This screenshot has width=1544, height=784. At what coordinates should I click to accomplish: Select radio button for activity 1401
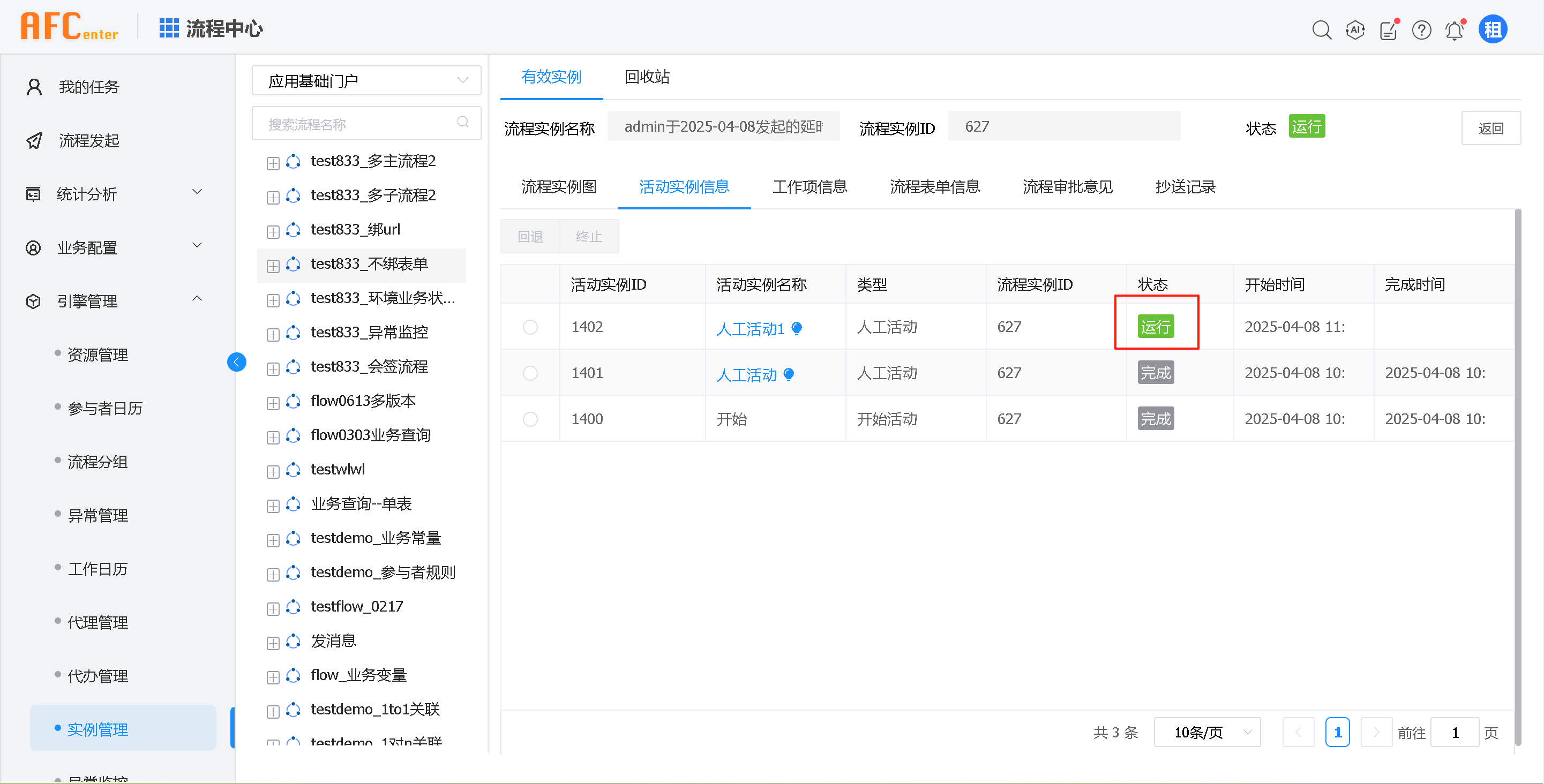coord(530,373)
